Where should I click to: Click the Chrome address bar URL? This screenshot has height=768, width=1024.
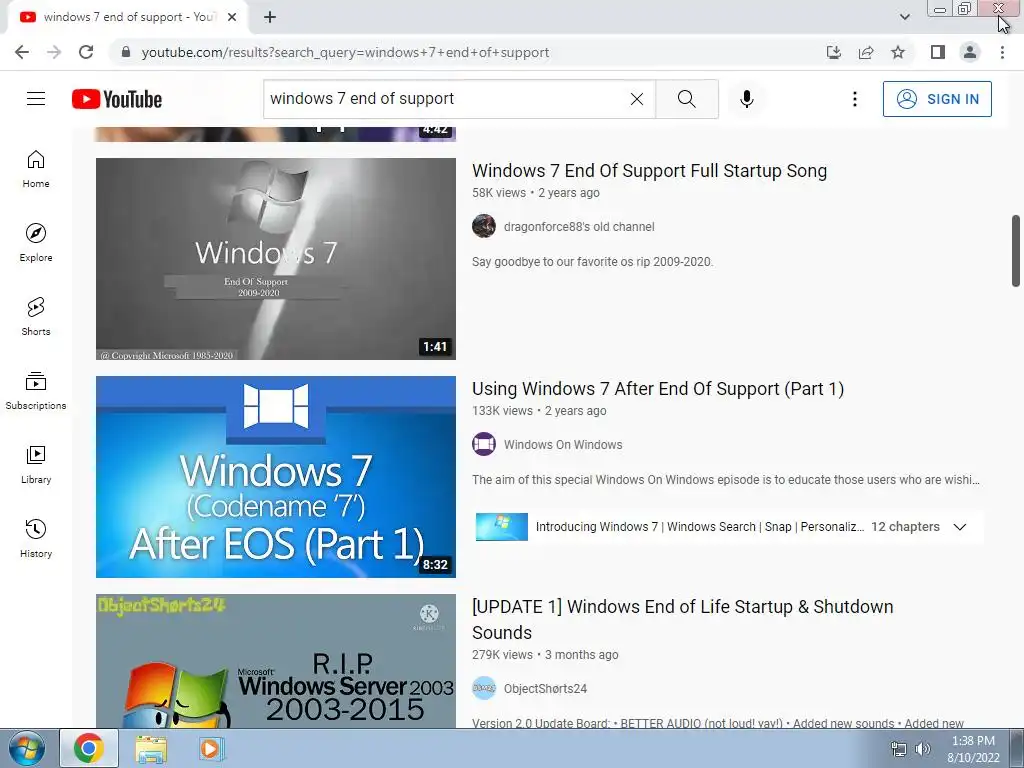coord(345,52)
